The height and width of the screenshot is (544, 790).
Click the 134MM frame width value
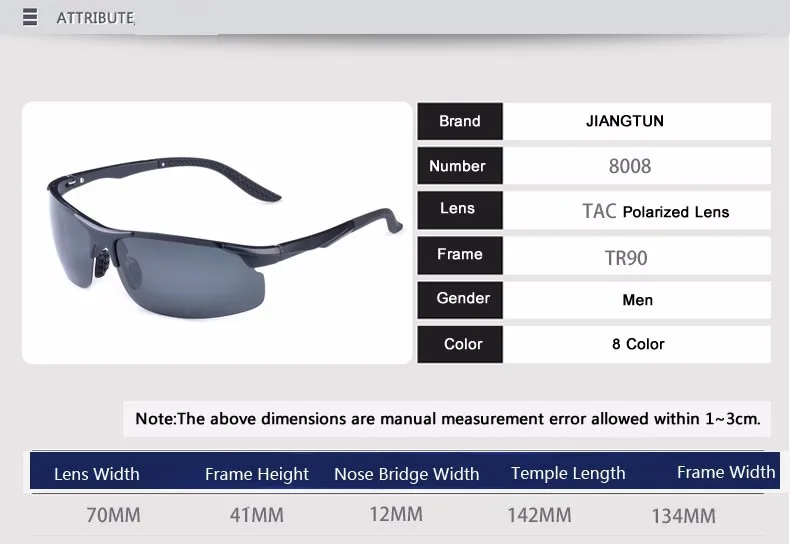click(x=684, y=516)
